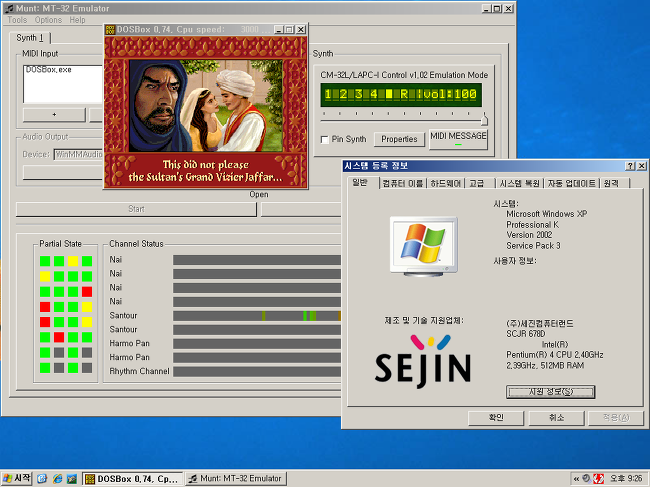This screenshot has height=487, width=650.
Task: Click 취소 button in system dialog
Action: pos(556,418)
